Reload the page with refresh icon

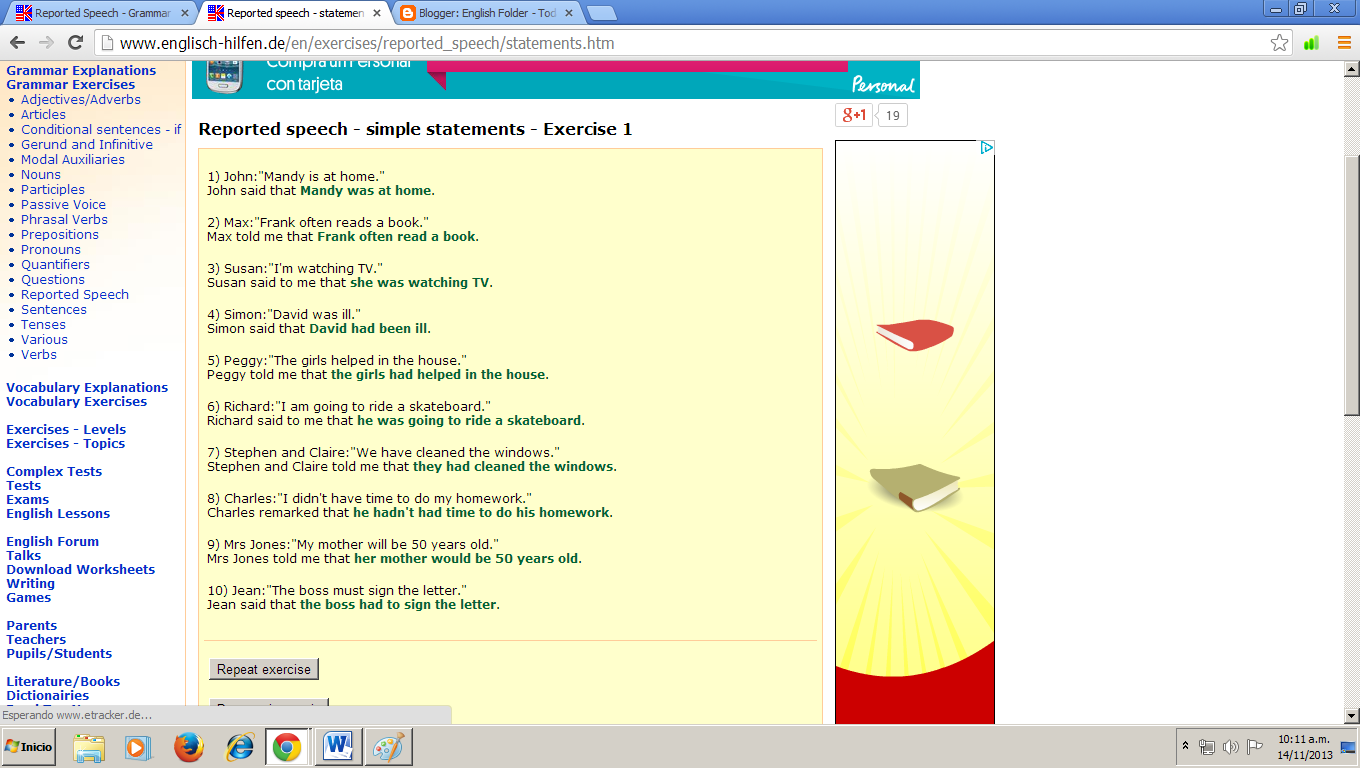[x=75, y=43]
